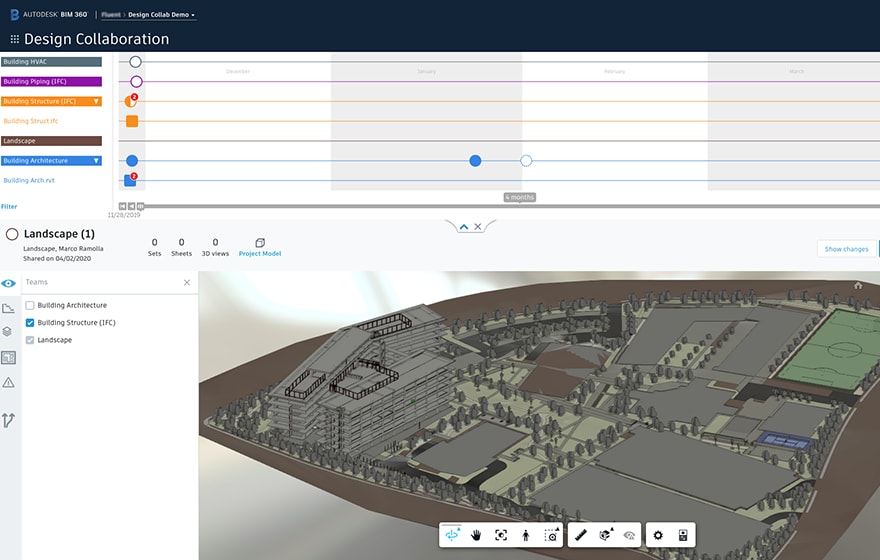Open the Camera interactions zoom window tool
880x560 pixels.
[x=552, y=535]
